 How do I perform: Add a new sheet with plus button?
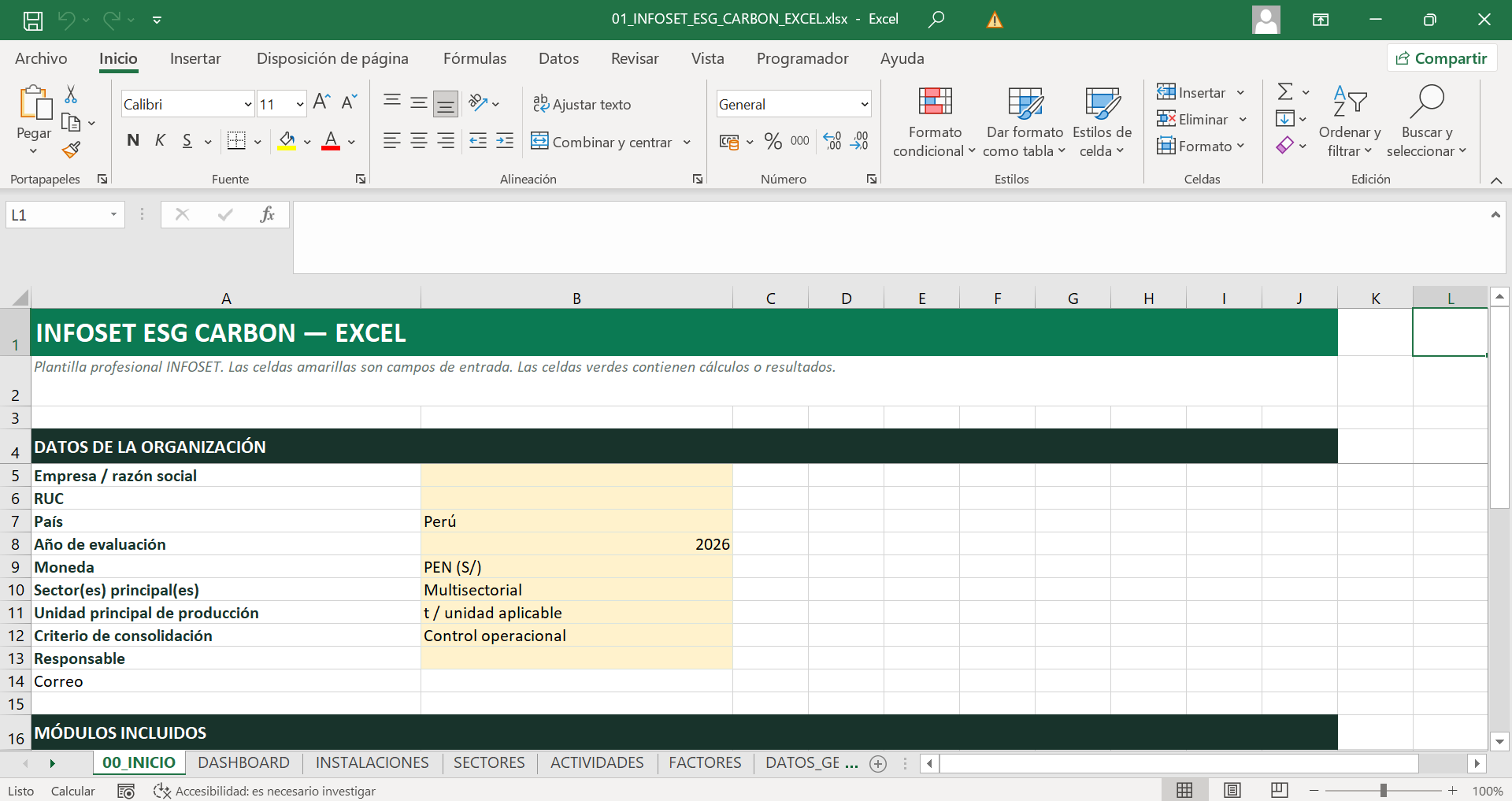tap(878, 763)
